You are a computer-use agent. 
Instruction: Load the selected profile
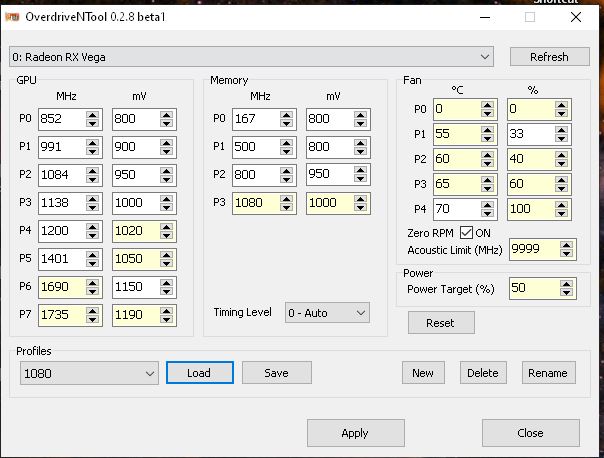click(200, 373)
